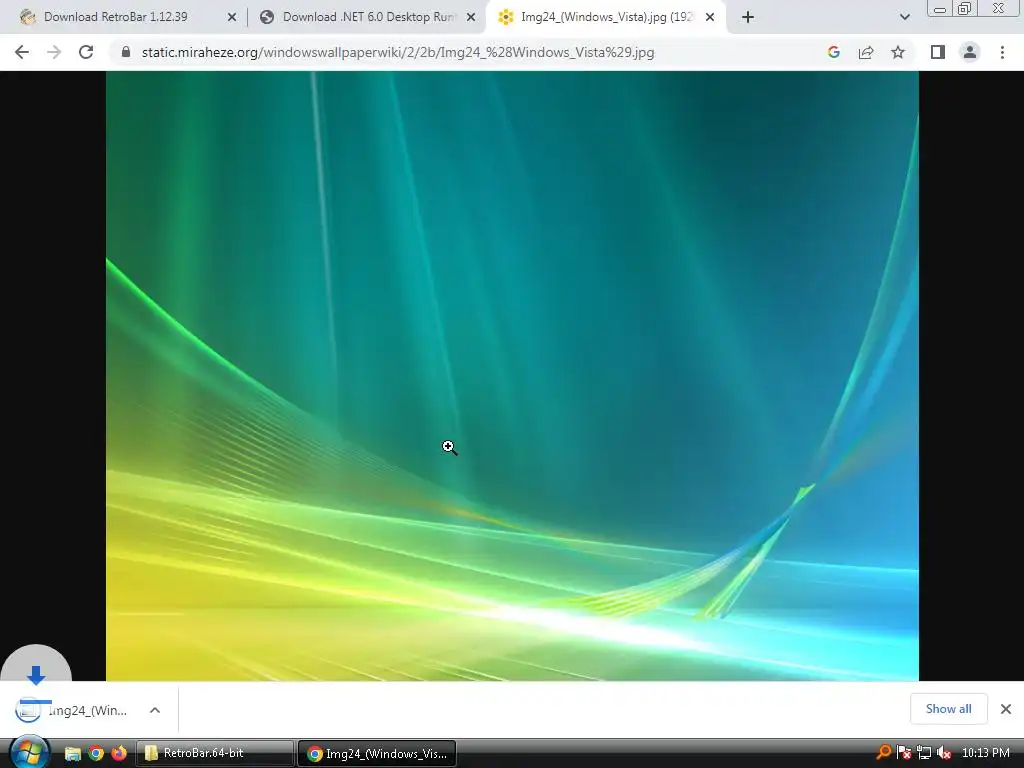
Task: Expand the tab search dropdown
Action: point(904,17)
